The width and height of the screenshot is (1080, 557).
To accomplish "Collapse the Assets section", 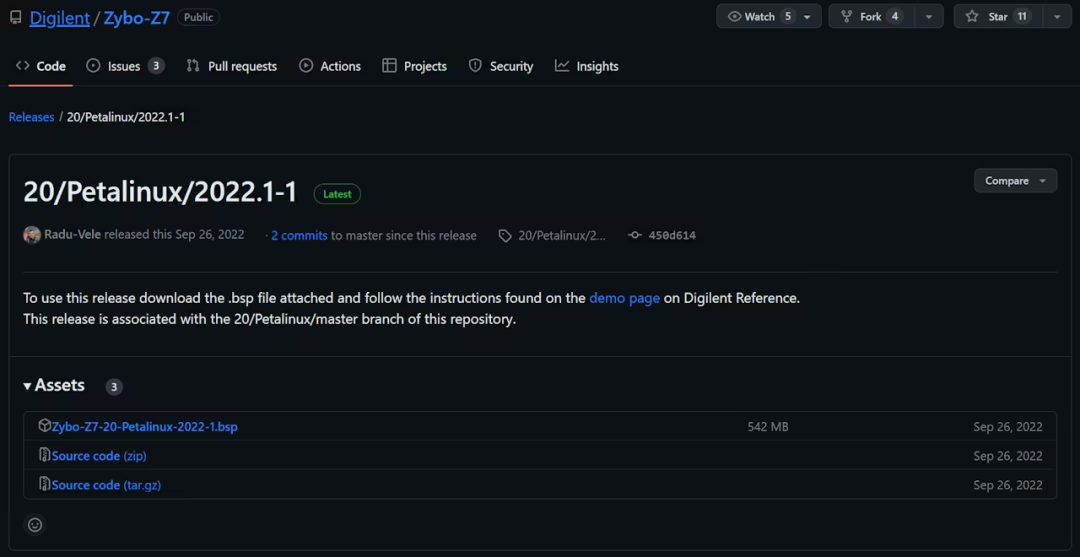I will pyautogui.click(x=54, y=386).
